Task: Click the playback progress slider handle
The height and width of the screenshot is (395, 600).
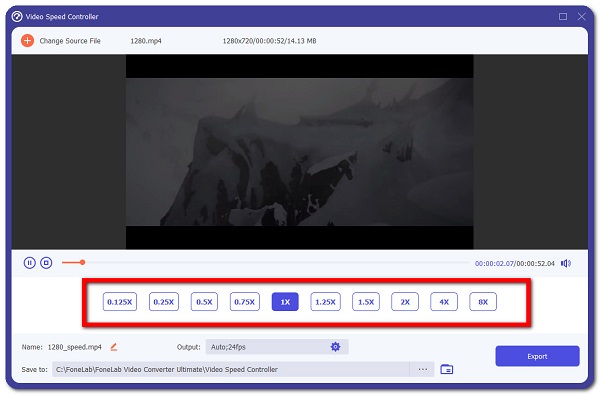Action: pos(82,263)
